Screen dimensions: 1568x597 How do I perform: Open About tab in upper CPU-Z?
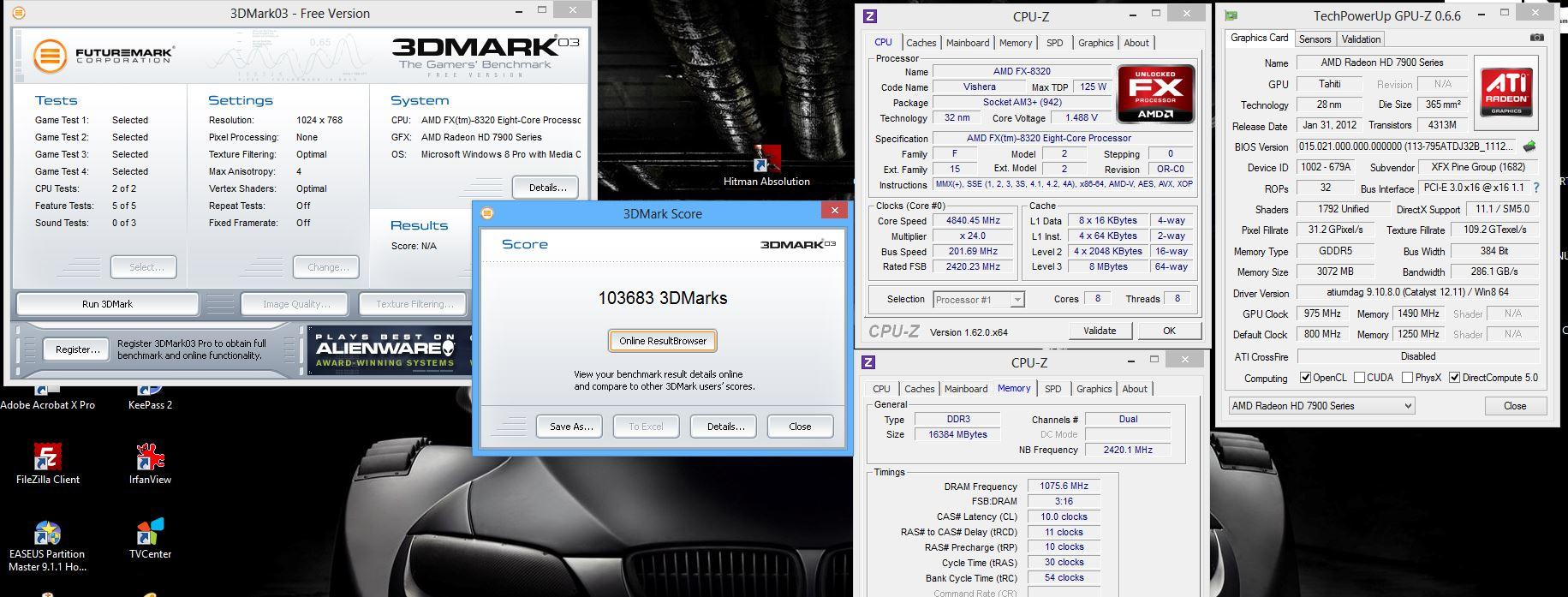(1136, 43)
